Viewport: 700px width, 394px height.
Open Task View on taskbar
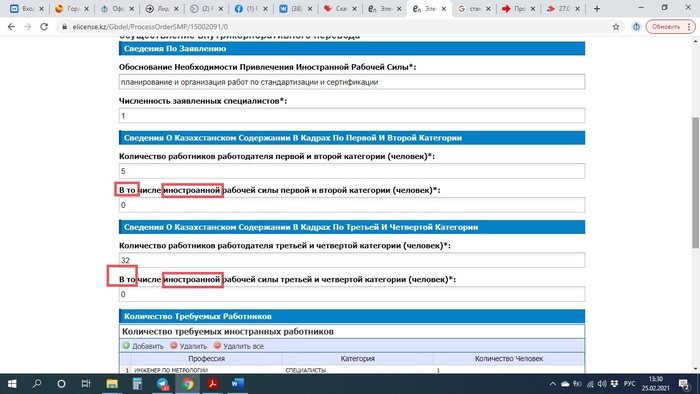tap(86, 384)
